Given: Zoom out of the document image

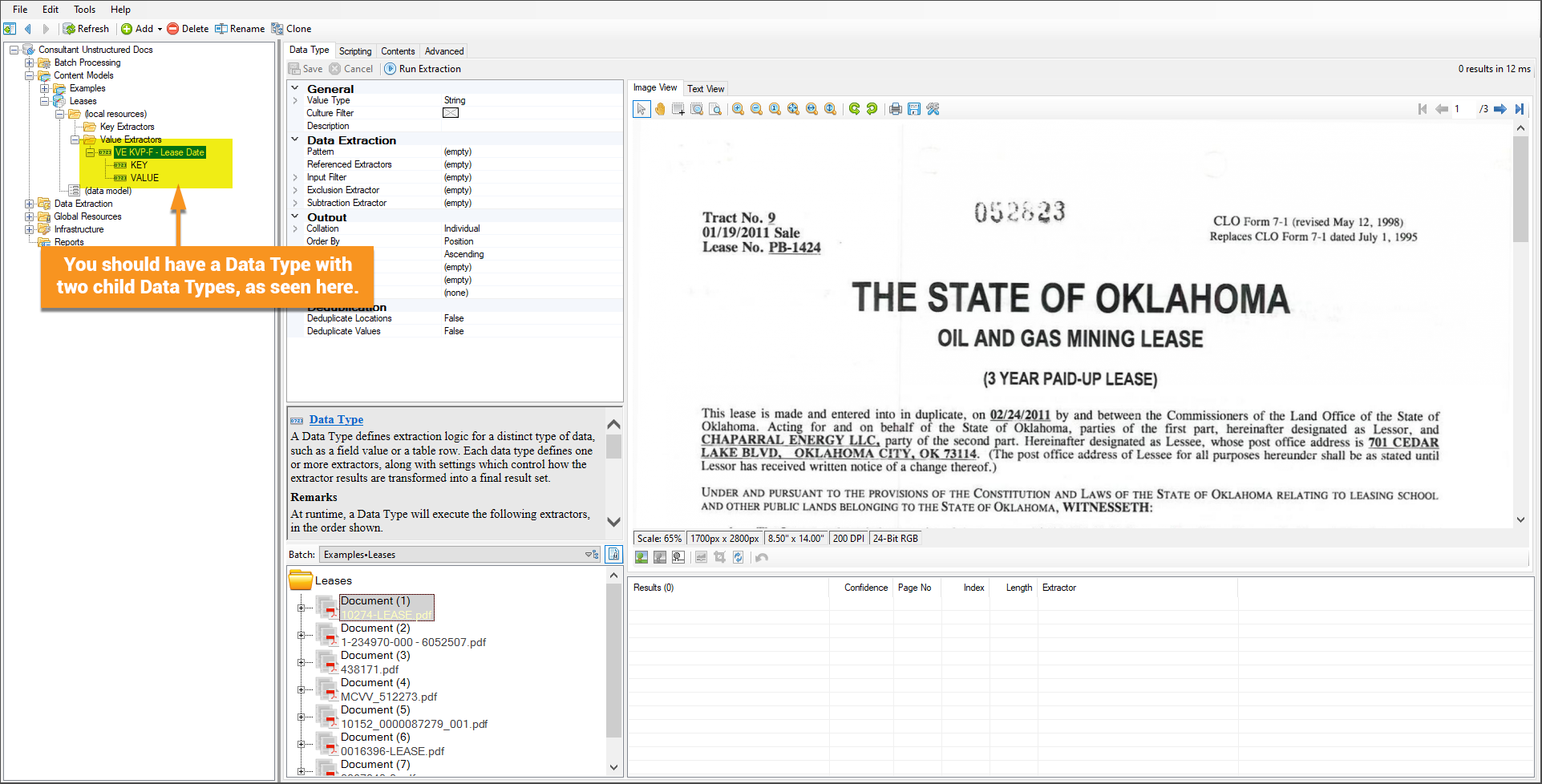Looking at the screenshot, I should (756, 109).
